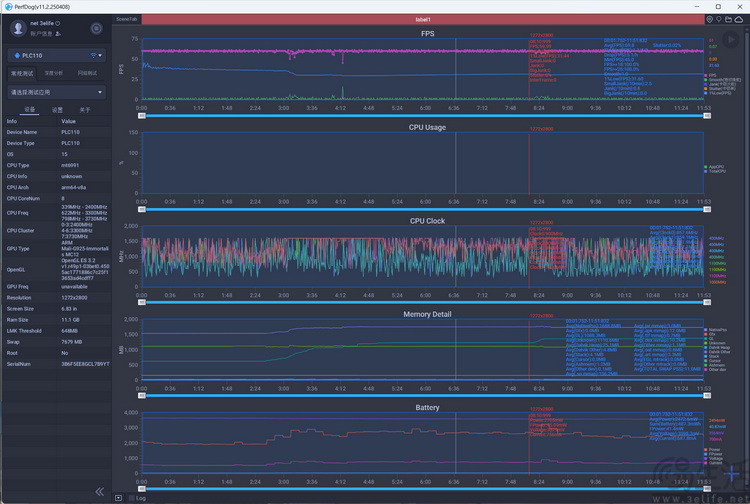Click the FPS chart left range slider handle
The image size is (750, 504).
tap(142, 116)
